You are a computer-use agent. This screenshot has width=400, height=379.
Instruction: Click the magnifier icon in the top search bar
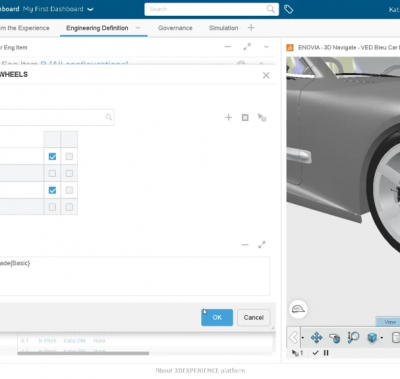pyautogui.click(x=271, y=9)
